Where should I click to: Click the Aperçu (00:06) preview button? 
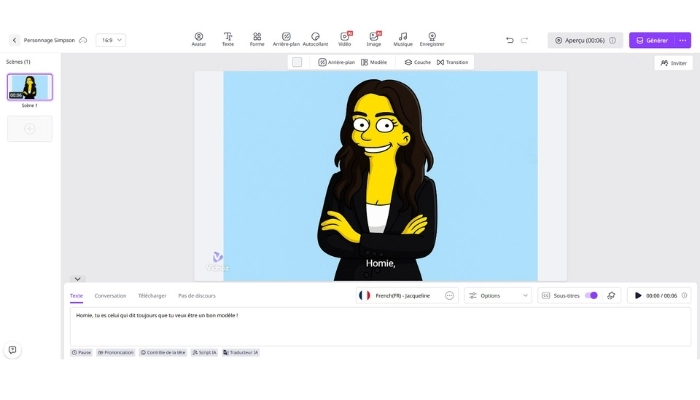click(585, 40)
